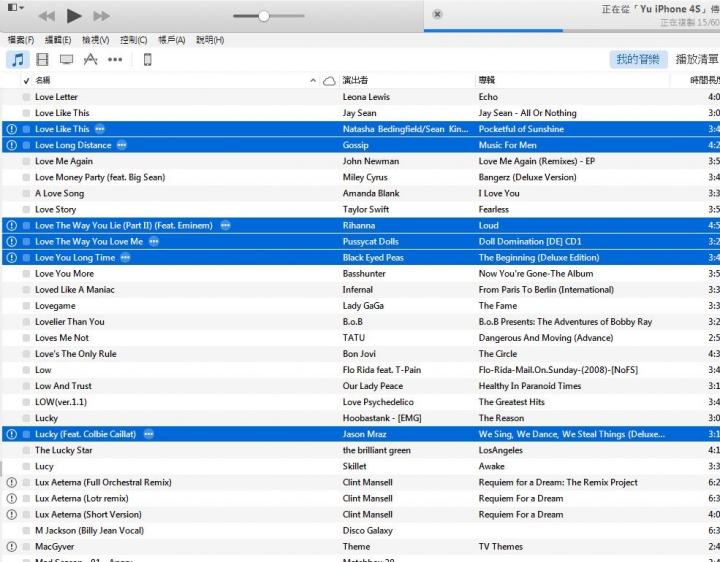Click the warning icon beside MacGyver

click(12, 547)
